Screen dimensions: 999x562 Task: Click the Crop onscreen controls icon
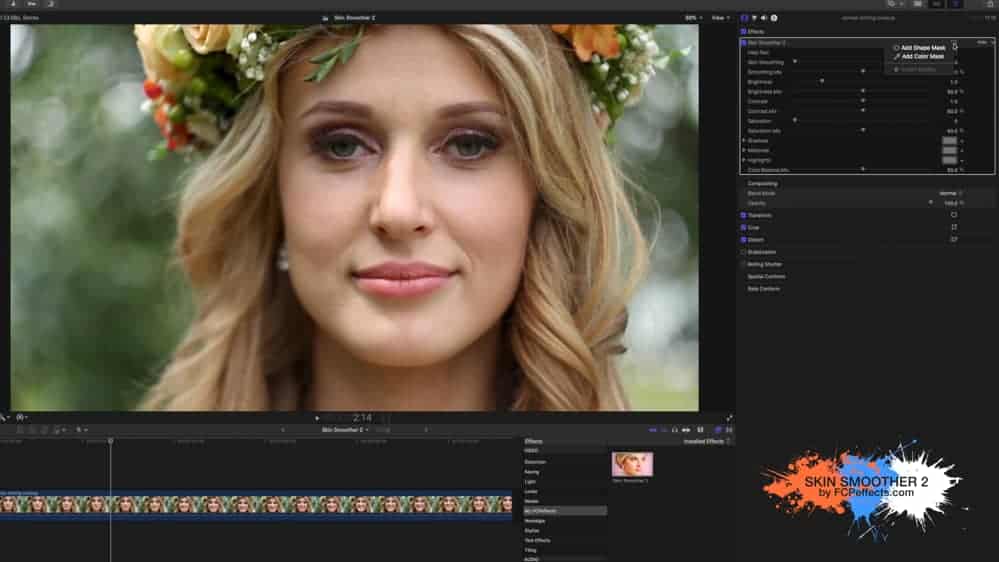coord(954,227)
